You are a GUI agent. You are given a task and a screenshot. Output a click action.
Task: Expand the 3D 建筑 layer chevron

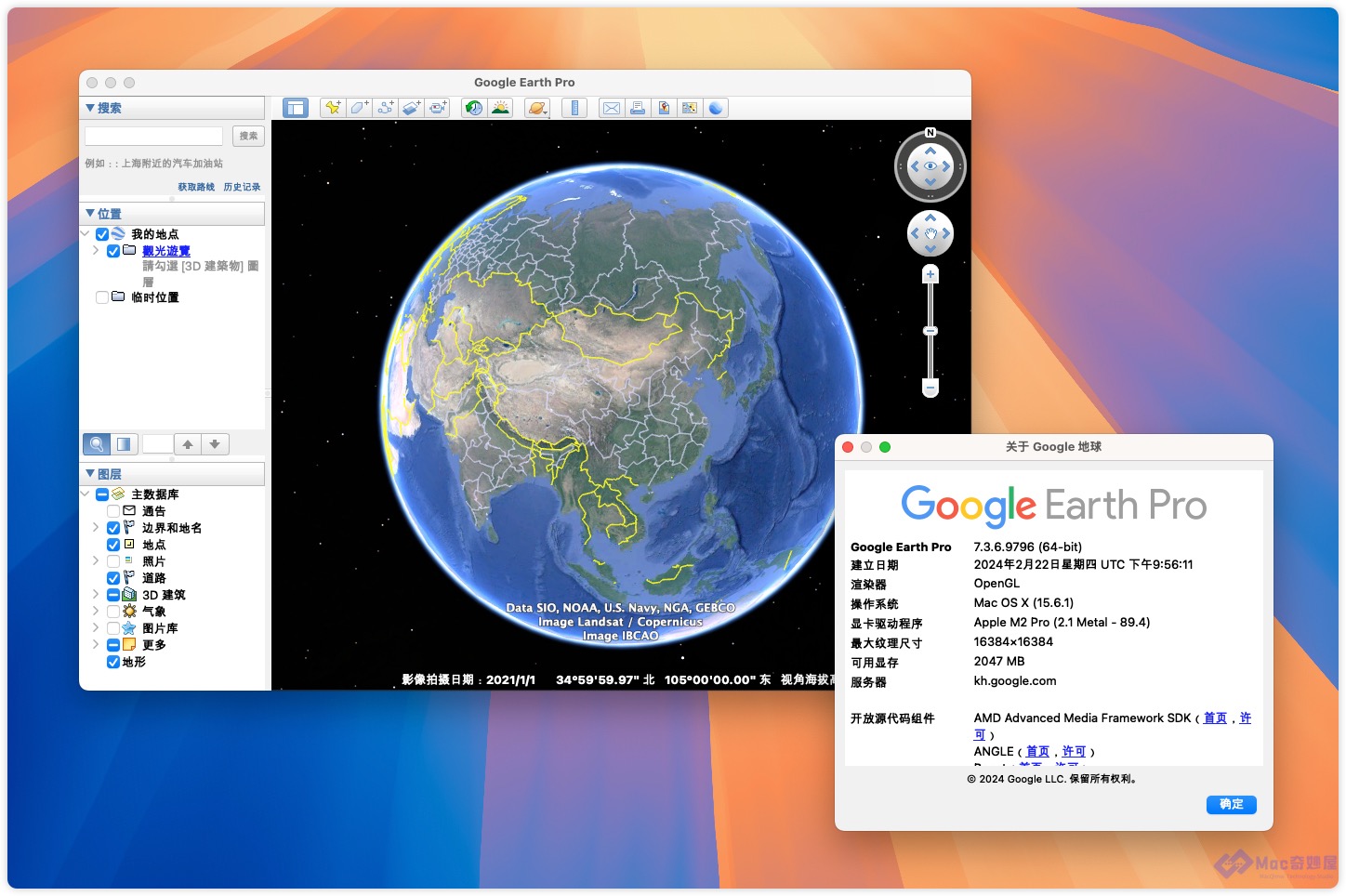(x=96, y=595)
